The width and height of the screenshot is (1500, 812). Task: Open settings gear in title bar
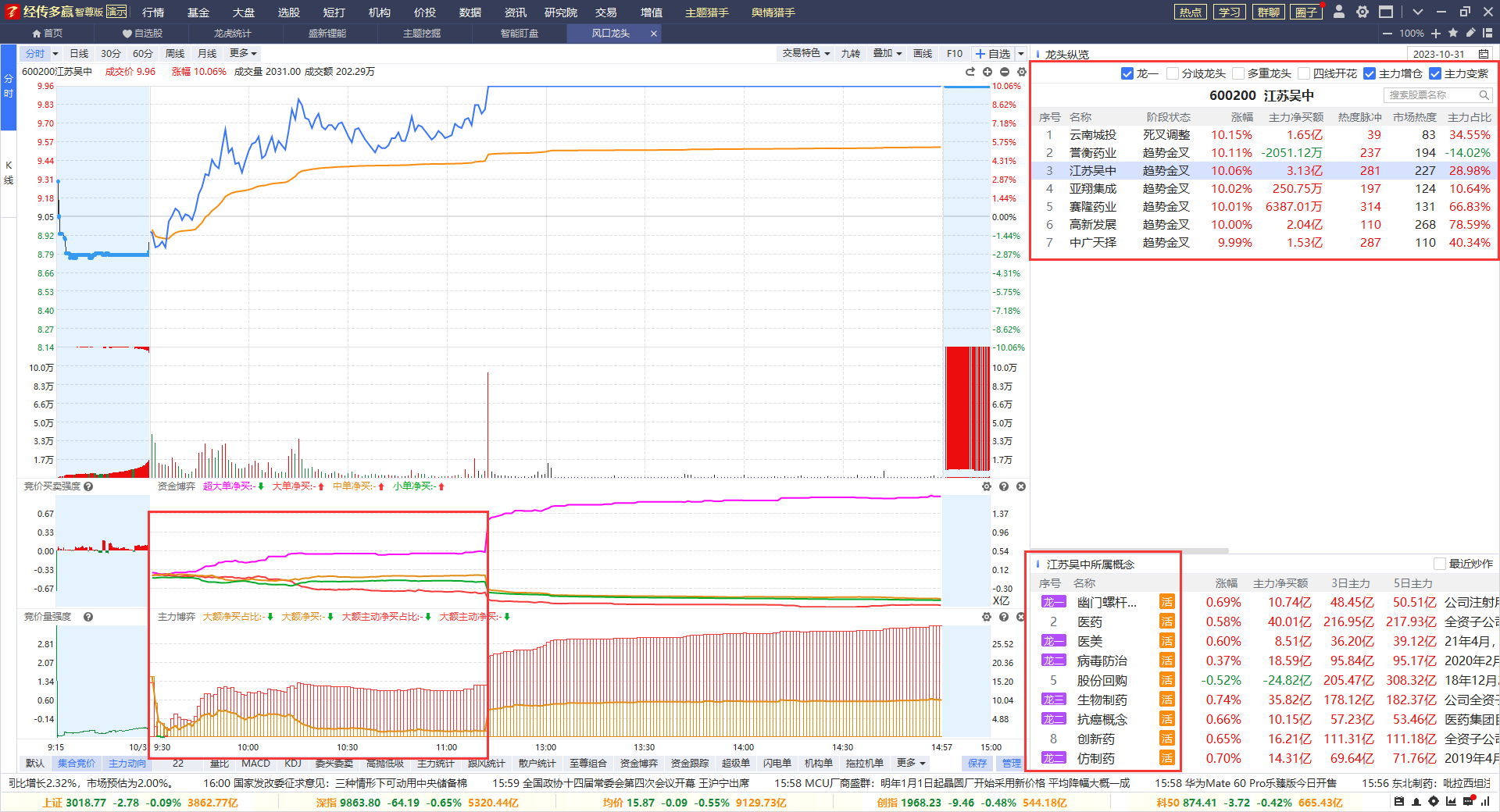[x=1362, y=12]
